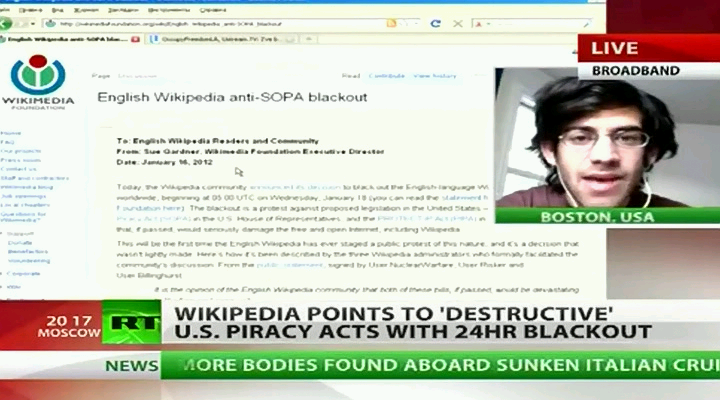The image size is (720, 400).
Task: Open the Job openings link
Action: pyautogui.click(x=23, y=196)
